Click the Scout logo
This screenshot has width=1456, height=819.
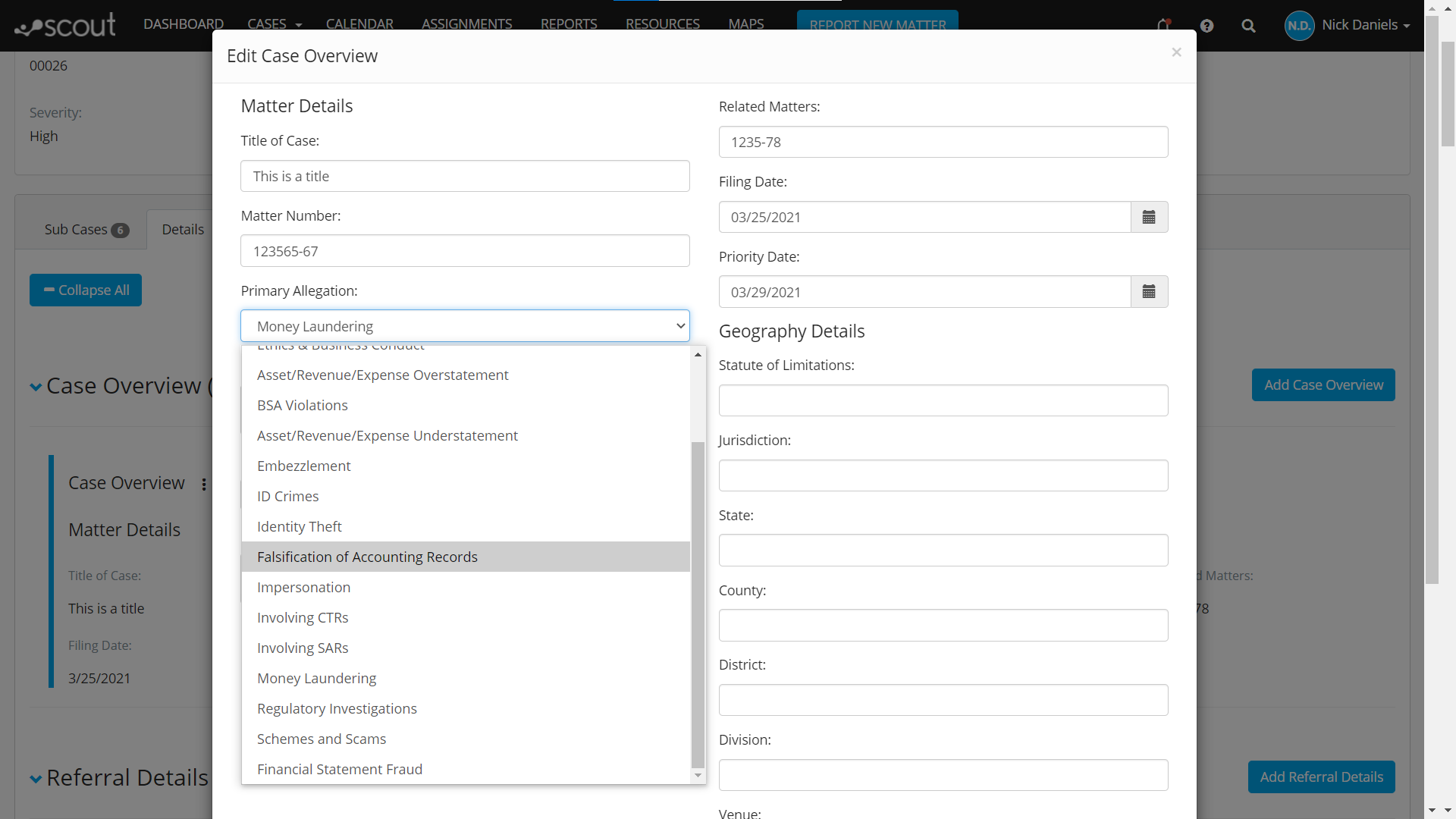click(x=64, y=25)
